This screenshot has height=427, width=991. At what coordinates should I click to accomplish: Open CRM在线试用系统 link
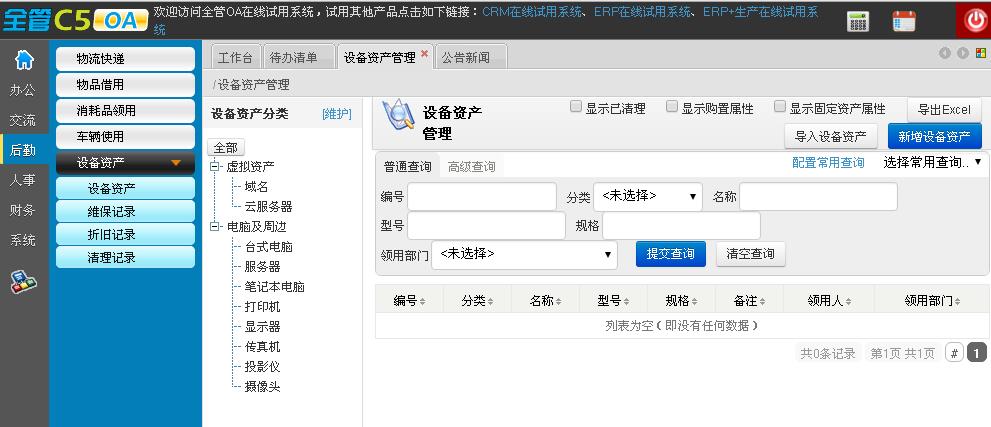click(532, 12)
